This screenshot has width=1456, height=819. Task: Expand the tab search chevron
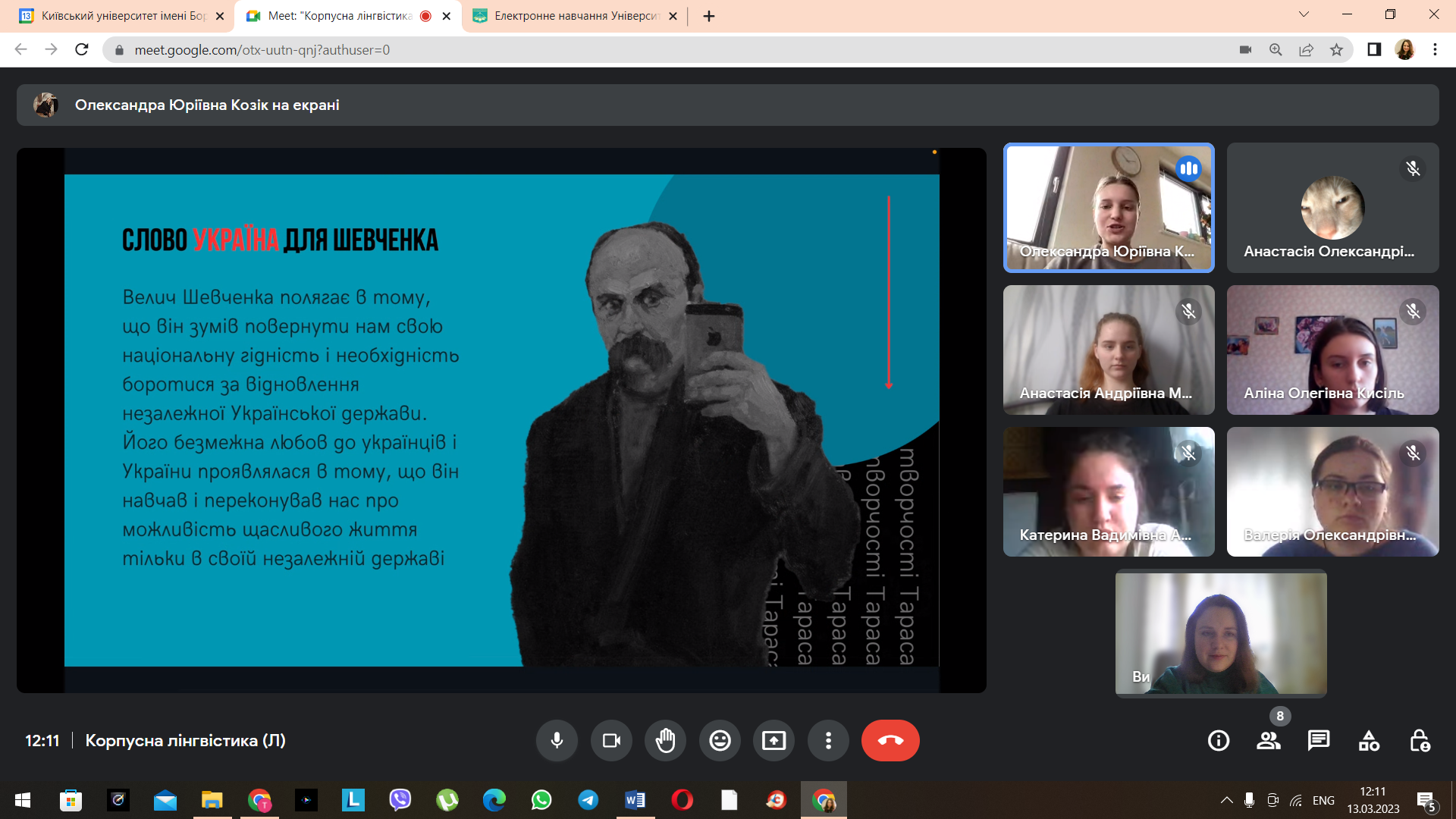click(x=1304, y=14)
